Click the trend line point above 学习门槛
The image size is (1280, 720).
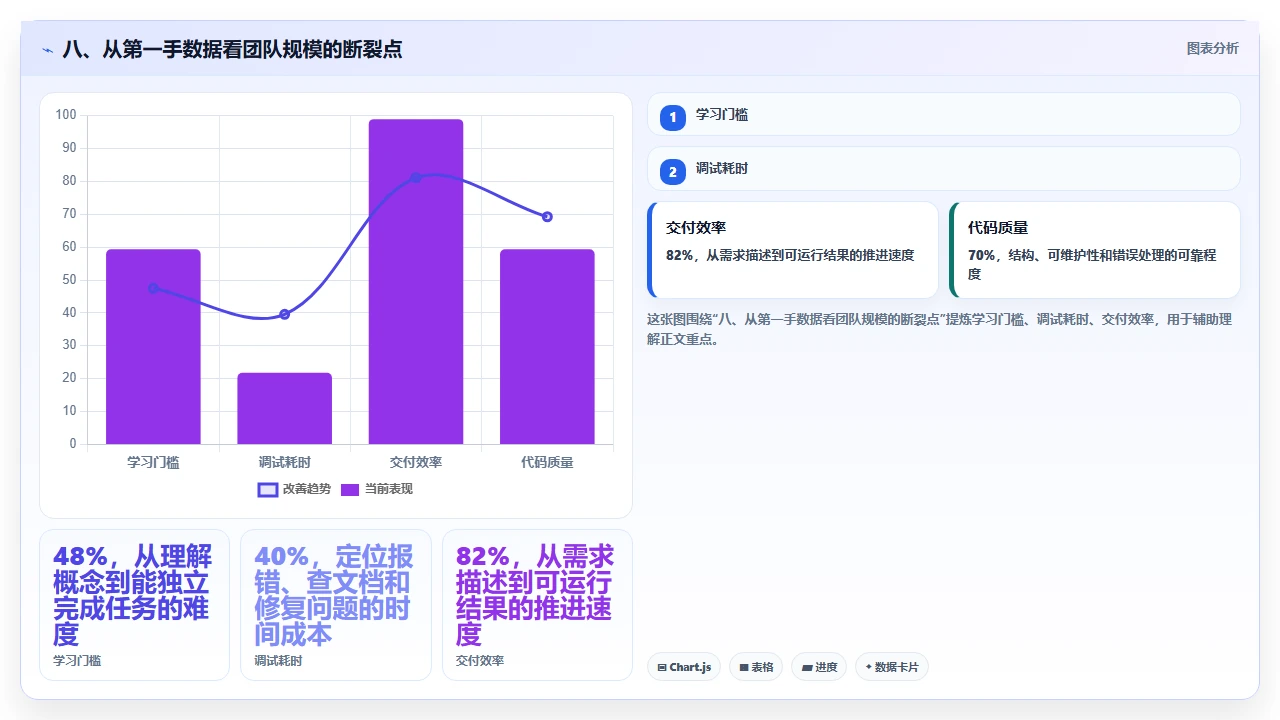(153, 288)
